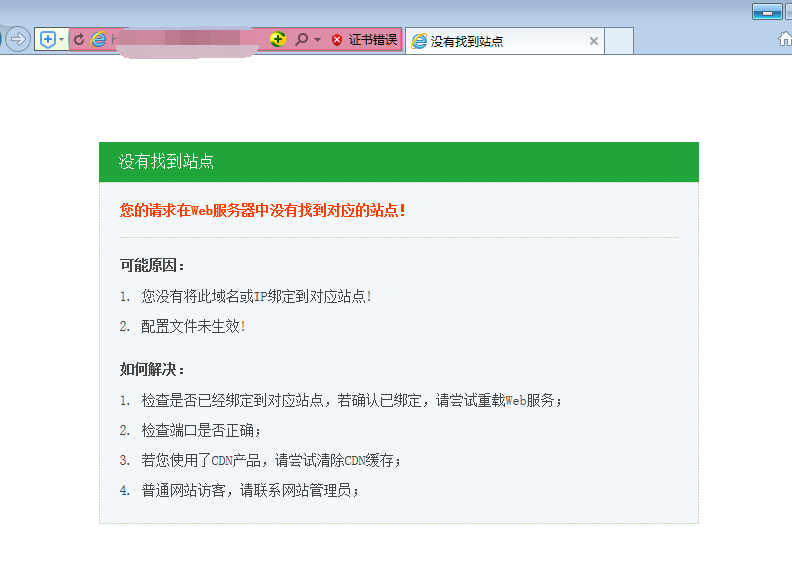
Task: Select the 没有找到站点 browser tab
Action: click(x=505, y=41)
